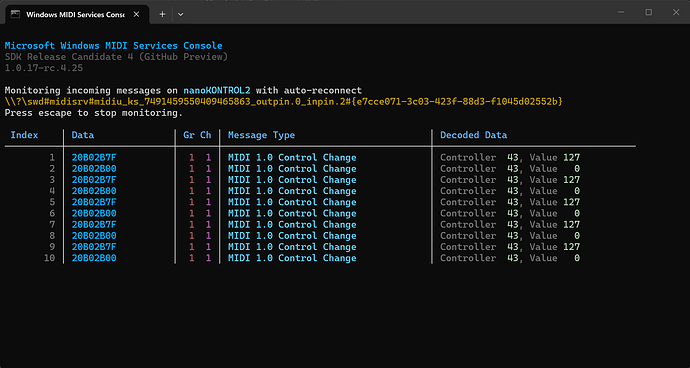
Task: Click decoded Controller 43 Value 127 in row 9
Action: (x=510, y=247)
